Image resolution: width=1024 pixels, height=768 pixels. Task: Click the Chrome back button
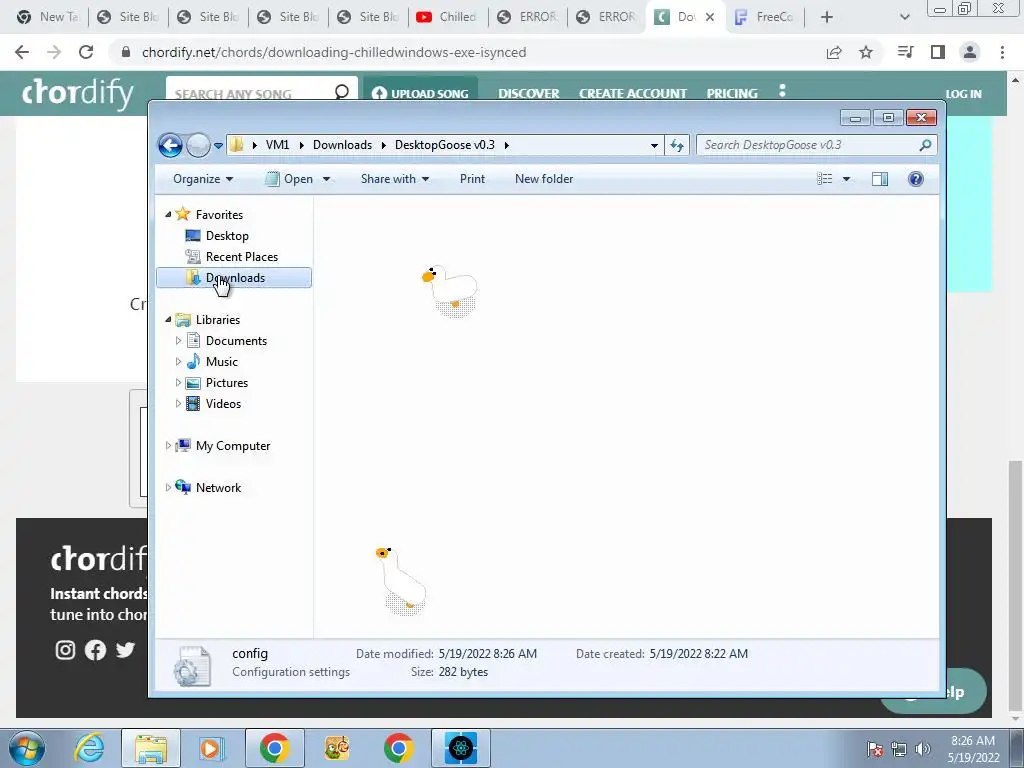(x=22, y=52)
